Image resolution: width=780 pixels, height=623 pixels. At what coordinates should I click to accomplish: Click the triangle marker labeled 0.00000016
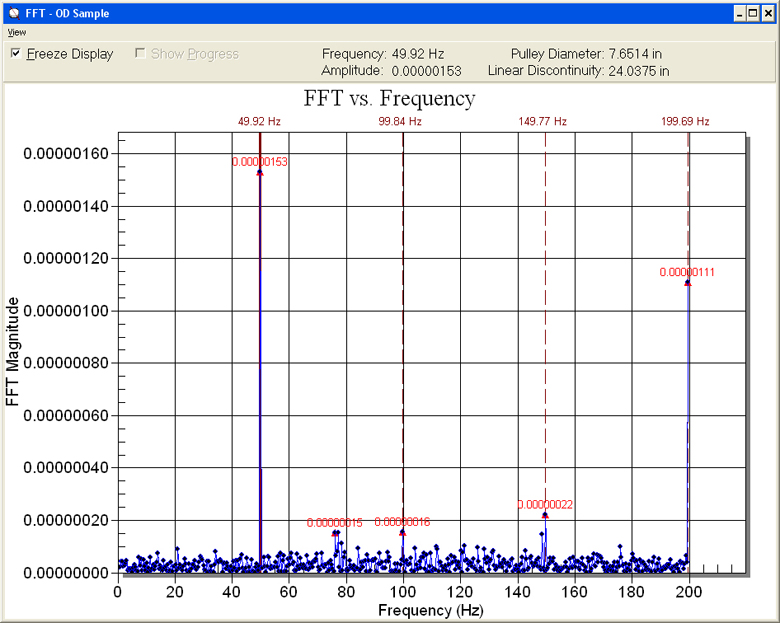pyautogui.click(x=403, y=532)
